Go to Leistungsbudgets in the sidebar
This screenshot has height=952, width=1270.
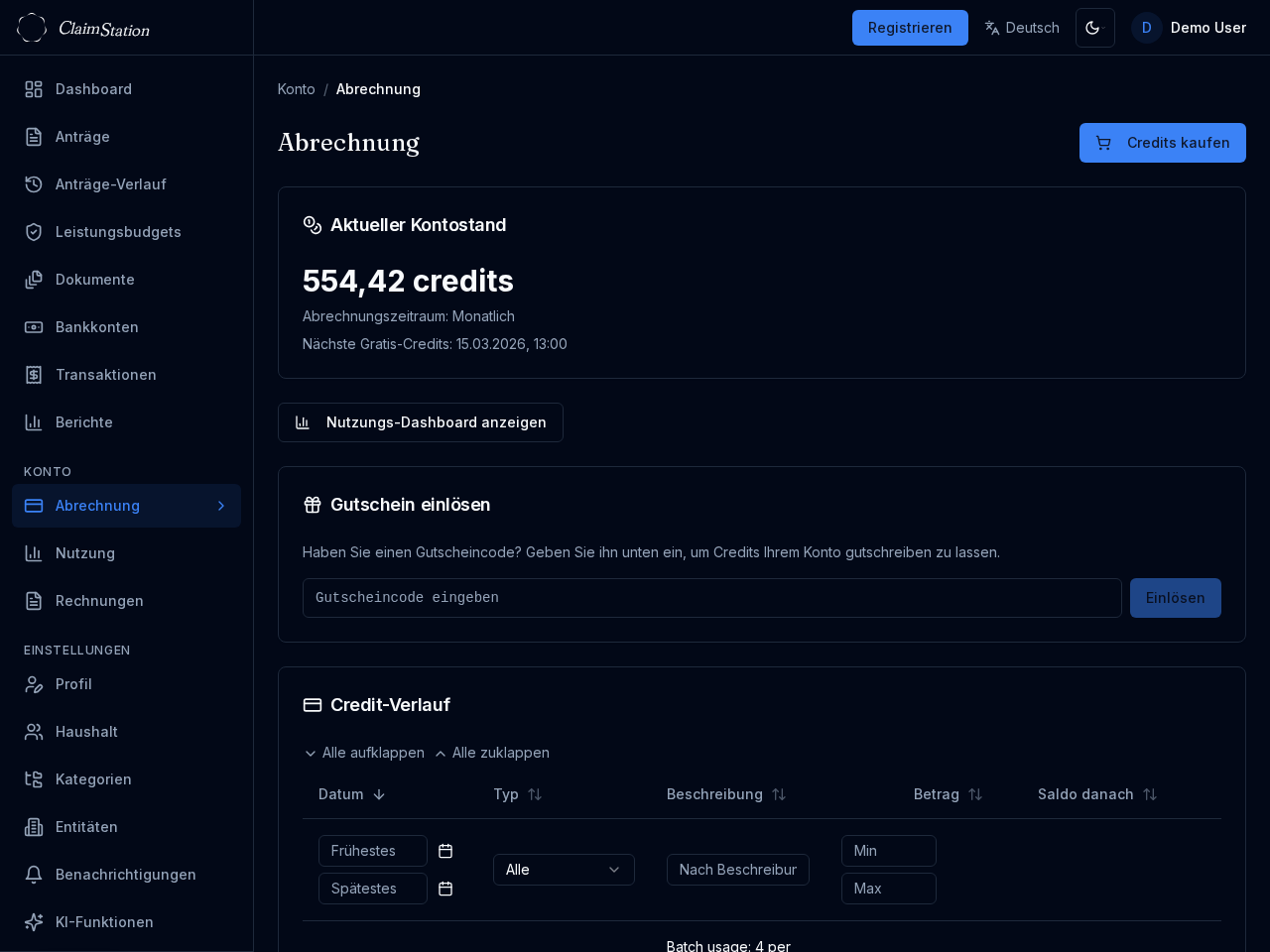(x=118, y=232)
